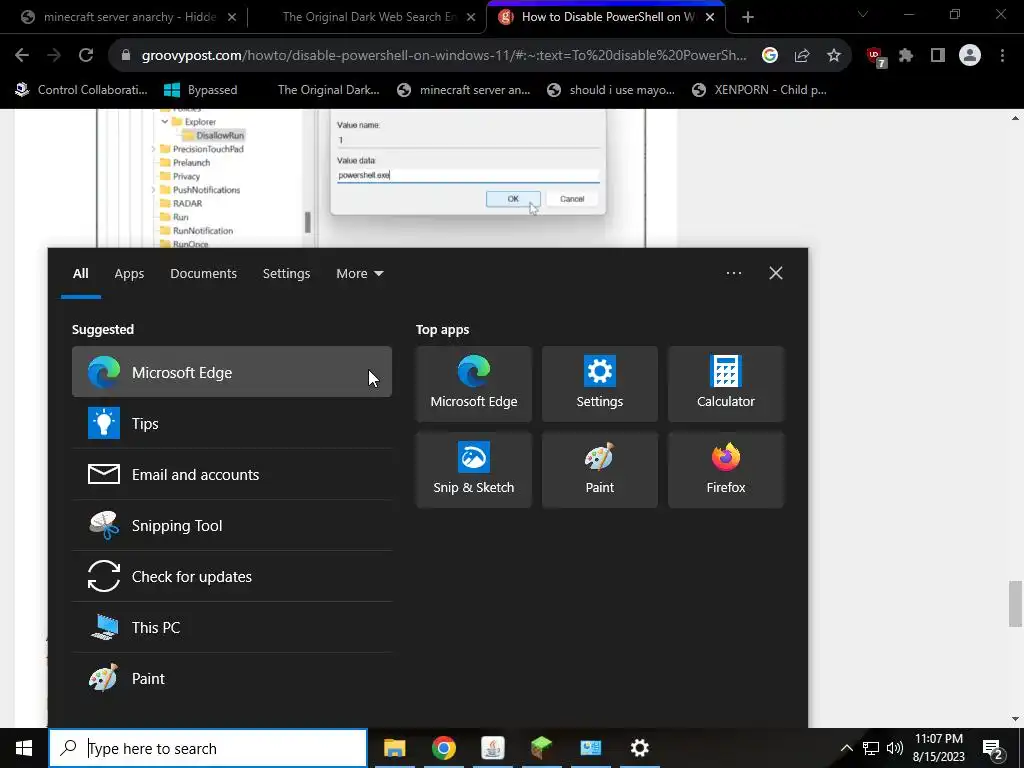
Task: Close the Windows search panel
Action: click(x=775, y=273)
